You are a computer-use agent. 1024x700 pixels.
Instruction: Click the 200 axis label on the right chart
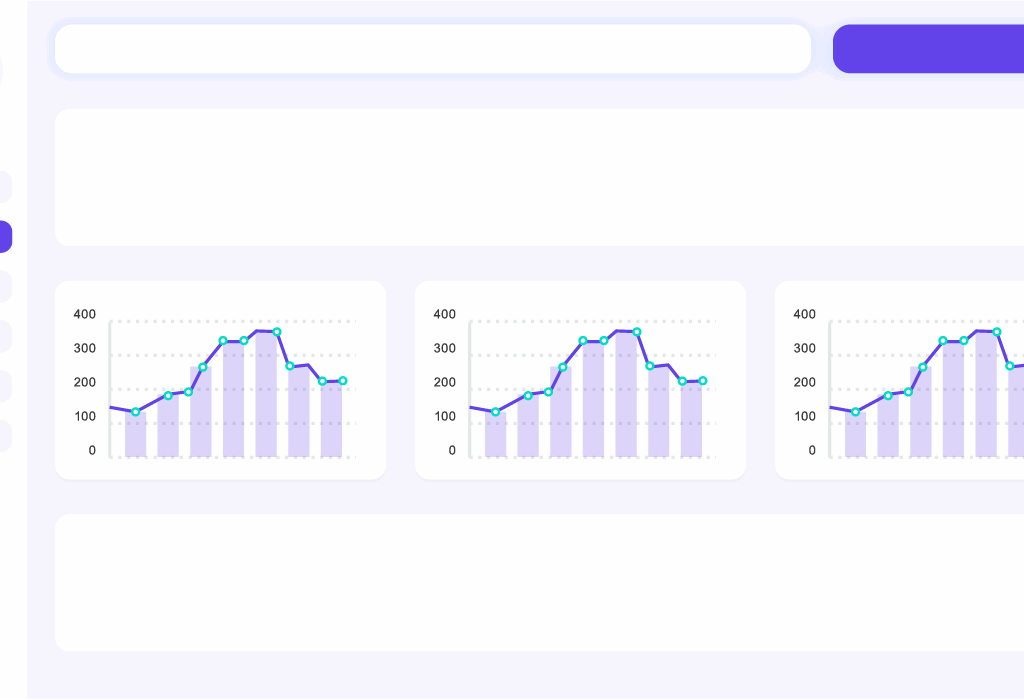click(805, 383)
